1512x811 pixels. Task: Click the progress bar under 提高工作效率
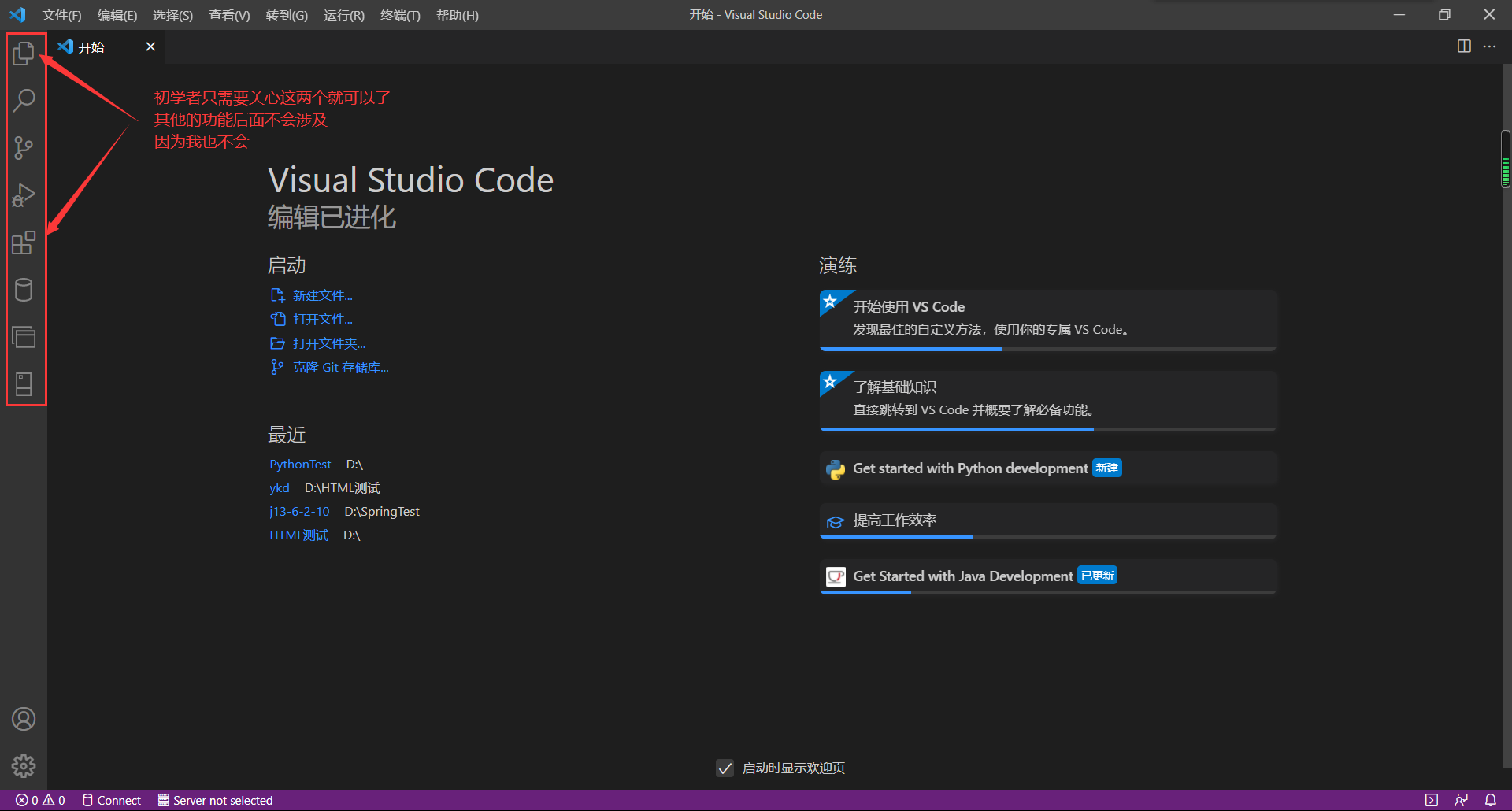tap(1047, 537)
